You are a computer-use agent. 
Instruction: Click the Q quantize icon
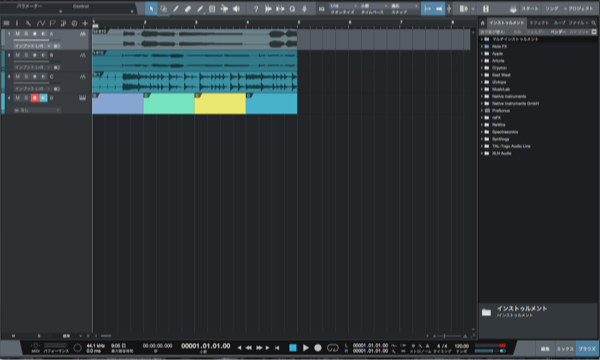(292, 8)
